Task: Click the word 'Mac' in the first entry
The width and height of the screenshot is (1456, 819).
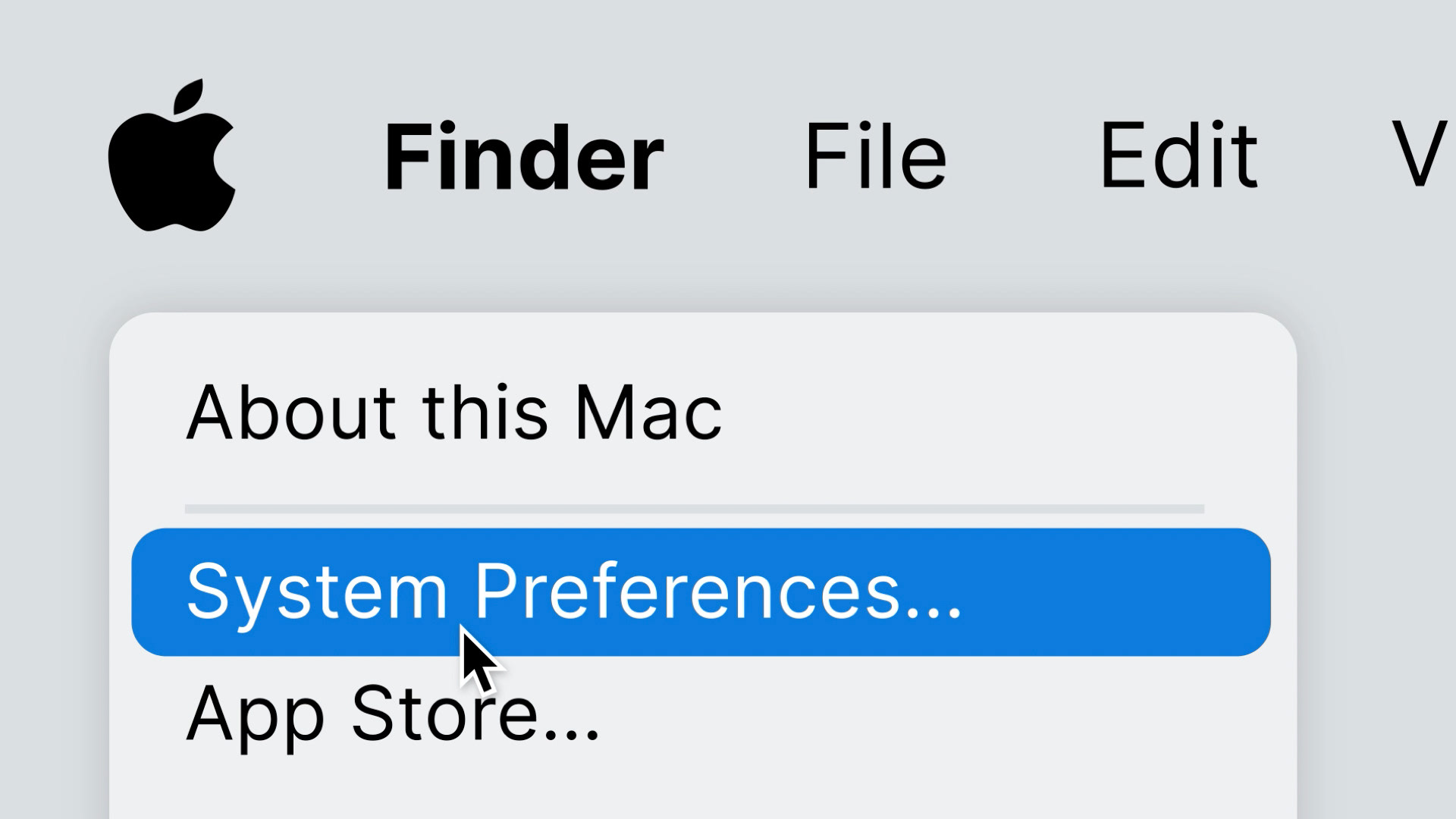Action: (x=648, y=412)
